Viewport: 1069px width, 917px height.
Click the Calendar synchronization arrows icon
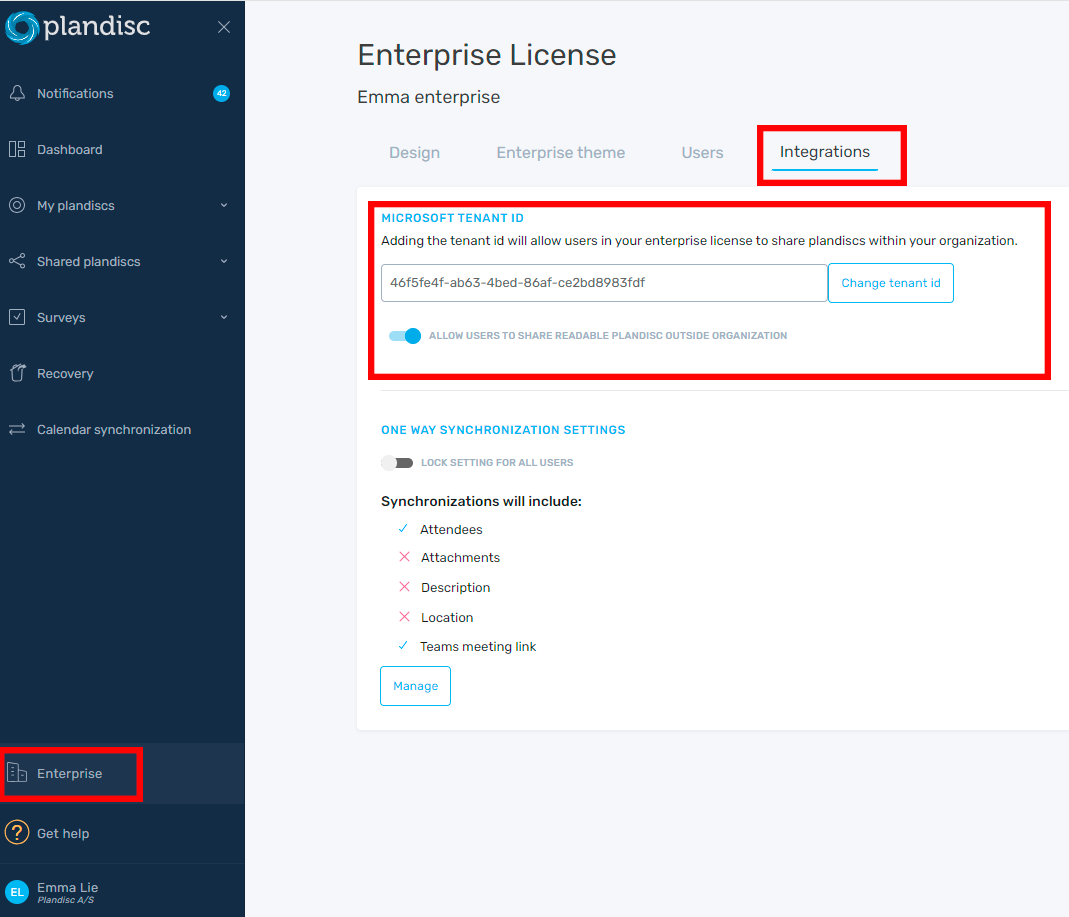(17, 429)
